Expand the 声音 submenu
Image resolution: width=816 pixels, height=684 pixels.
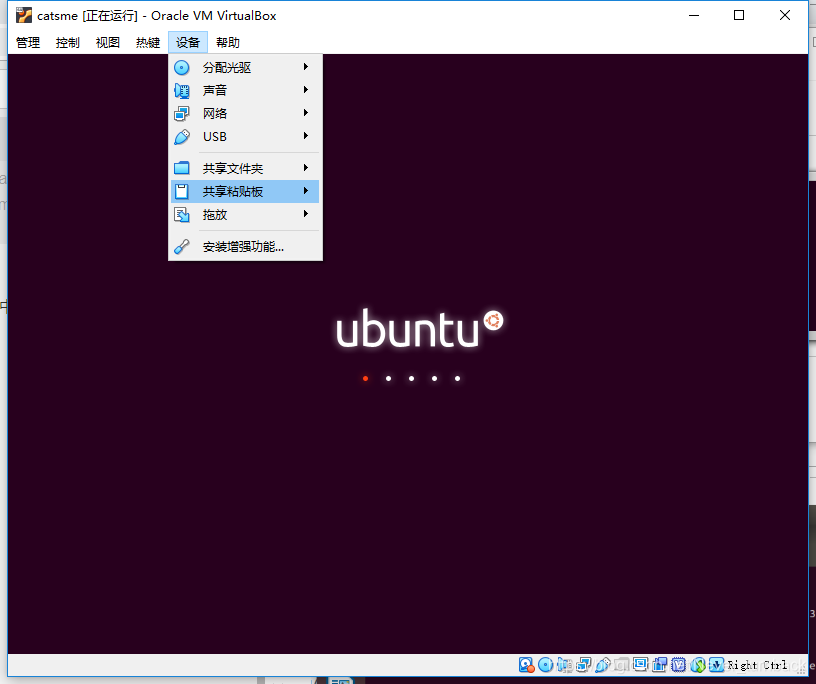[x=245, y=90]
